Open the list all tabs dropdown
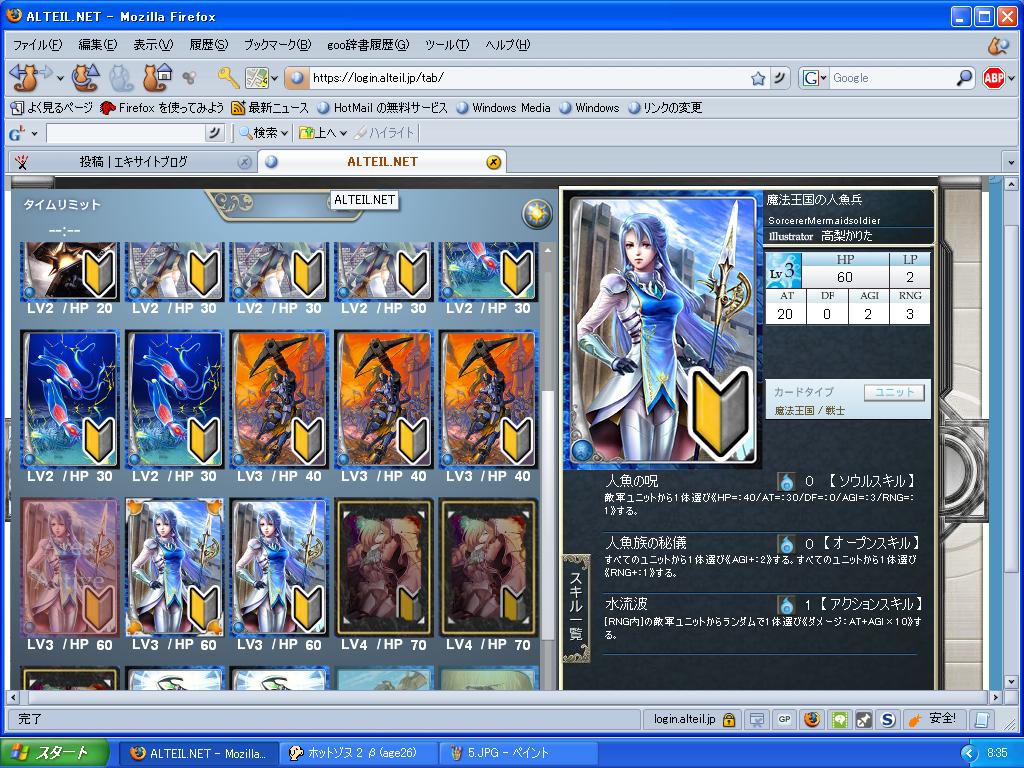The width and height of the screenshot is (1024, 768). tap(1011, 162)
